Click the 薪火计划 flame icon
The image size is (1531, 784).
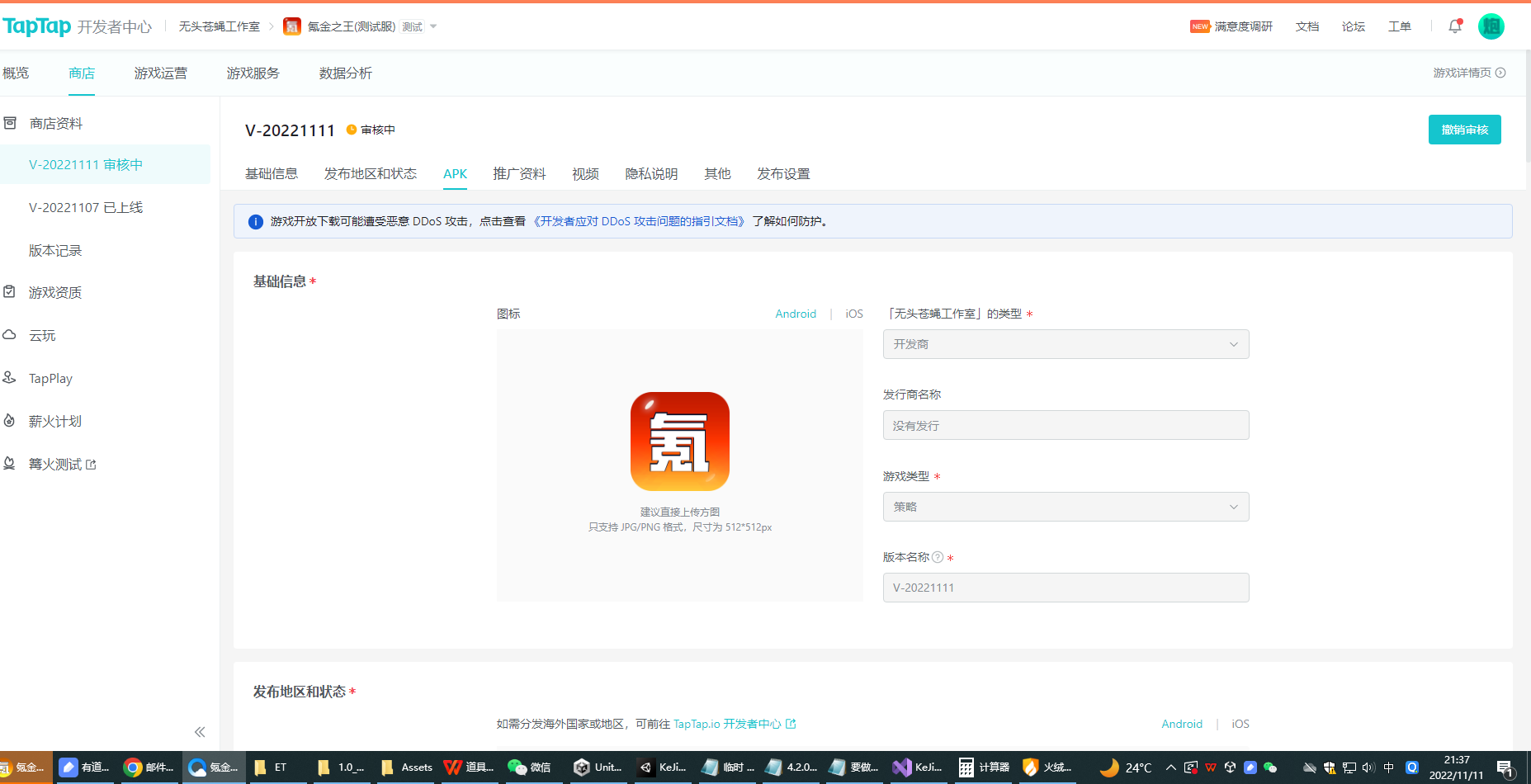click(10, 421)
